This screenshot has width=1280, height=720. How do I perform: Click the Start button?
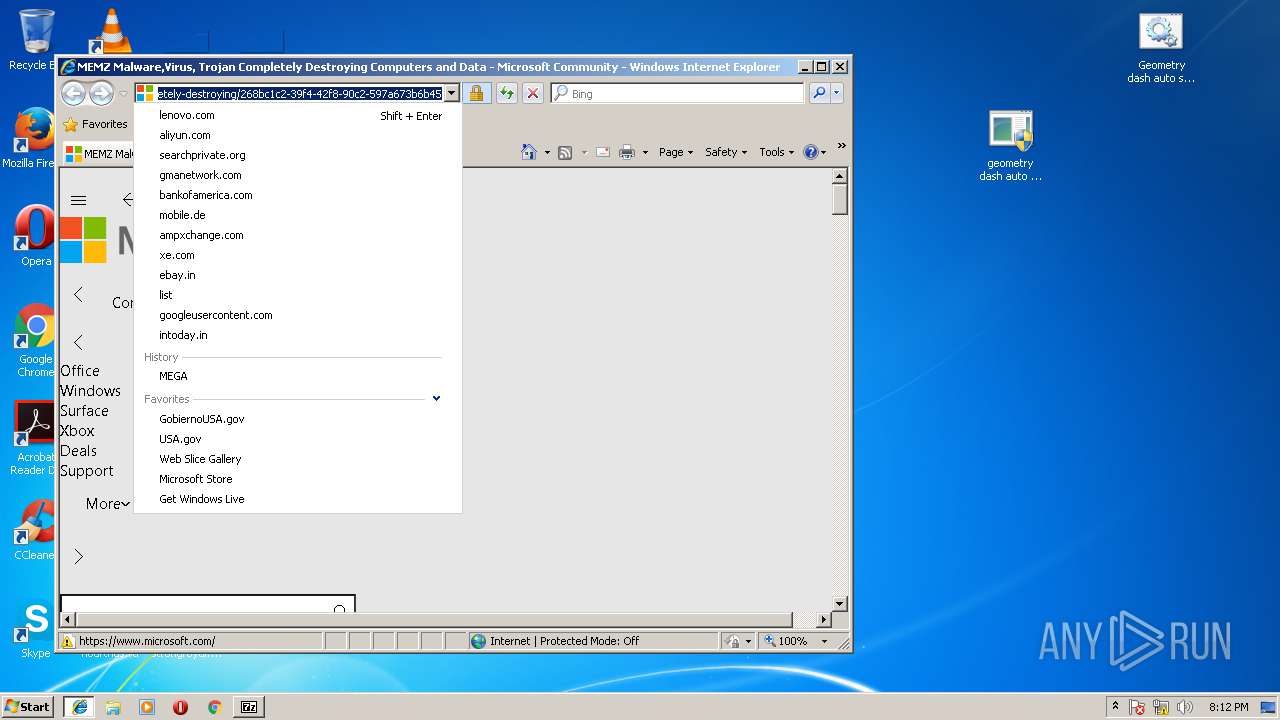pyautogui.click(x=27, y=707)
